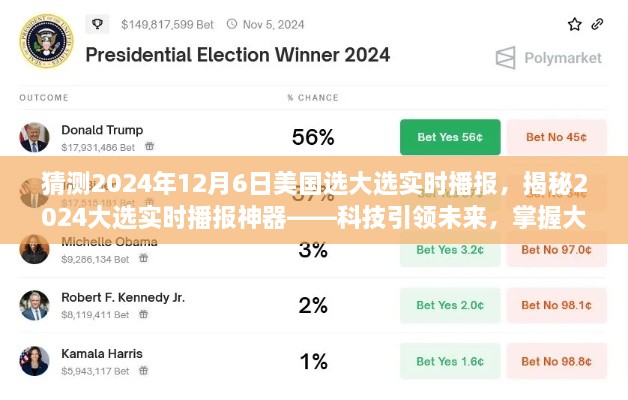The height and width of the screenshot is (400, 628).
Task: Click Bet Yes 2.0¢ for Kennedy
Action: pos(450,306)
